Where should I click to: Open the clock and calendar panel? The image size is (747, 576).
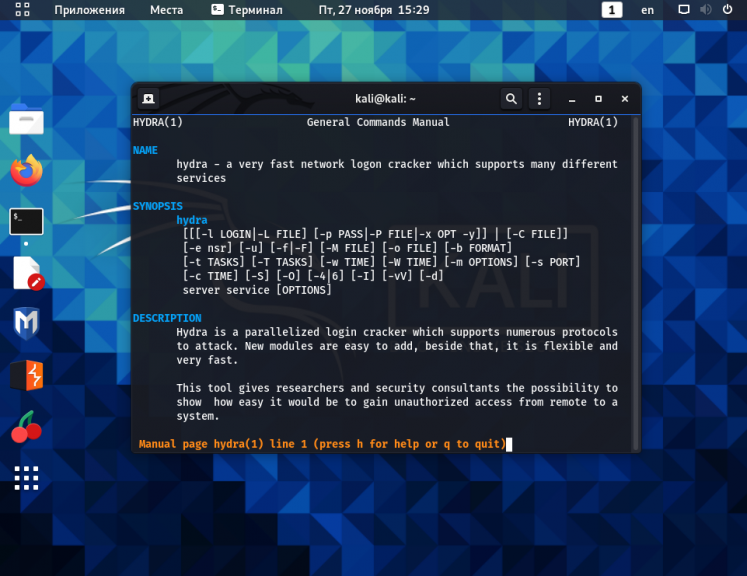point(374,10)
